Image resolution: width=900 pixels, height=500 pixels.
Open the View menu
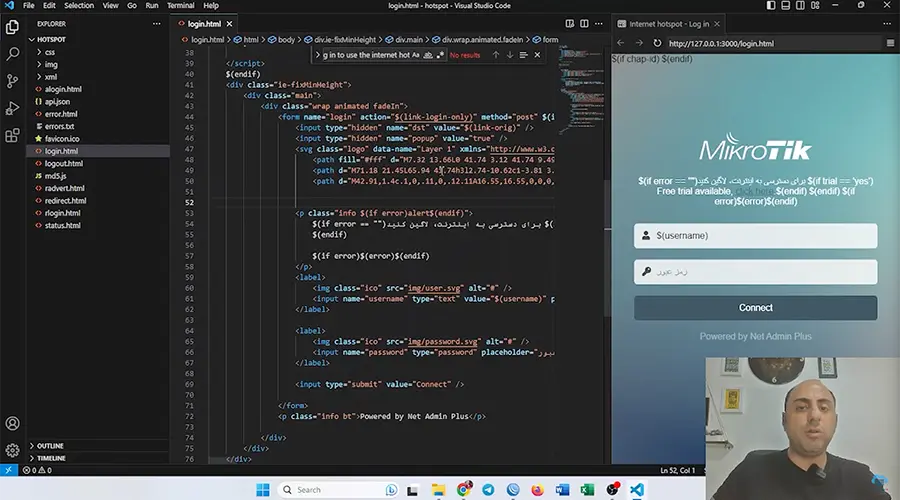[x=110, y=5]
